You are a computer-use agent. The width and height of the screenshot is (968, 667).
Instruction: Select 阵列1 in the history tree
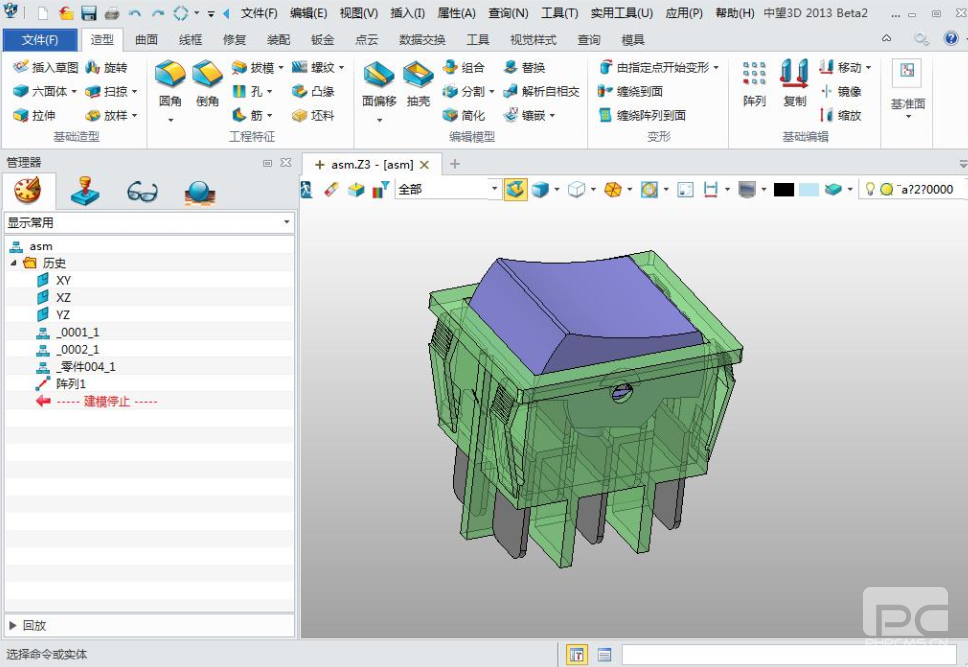click(71, 384)
